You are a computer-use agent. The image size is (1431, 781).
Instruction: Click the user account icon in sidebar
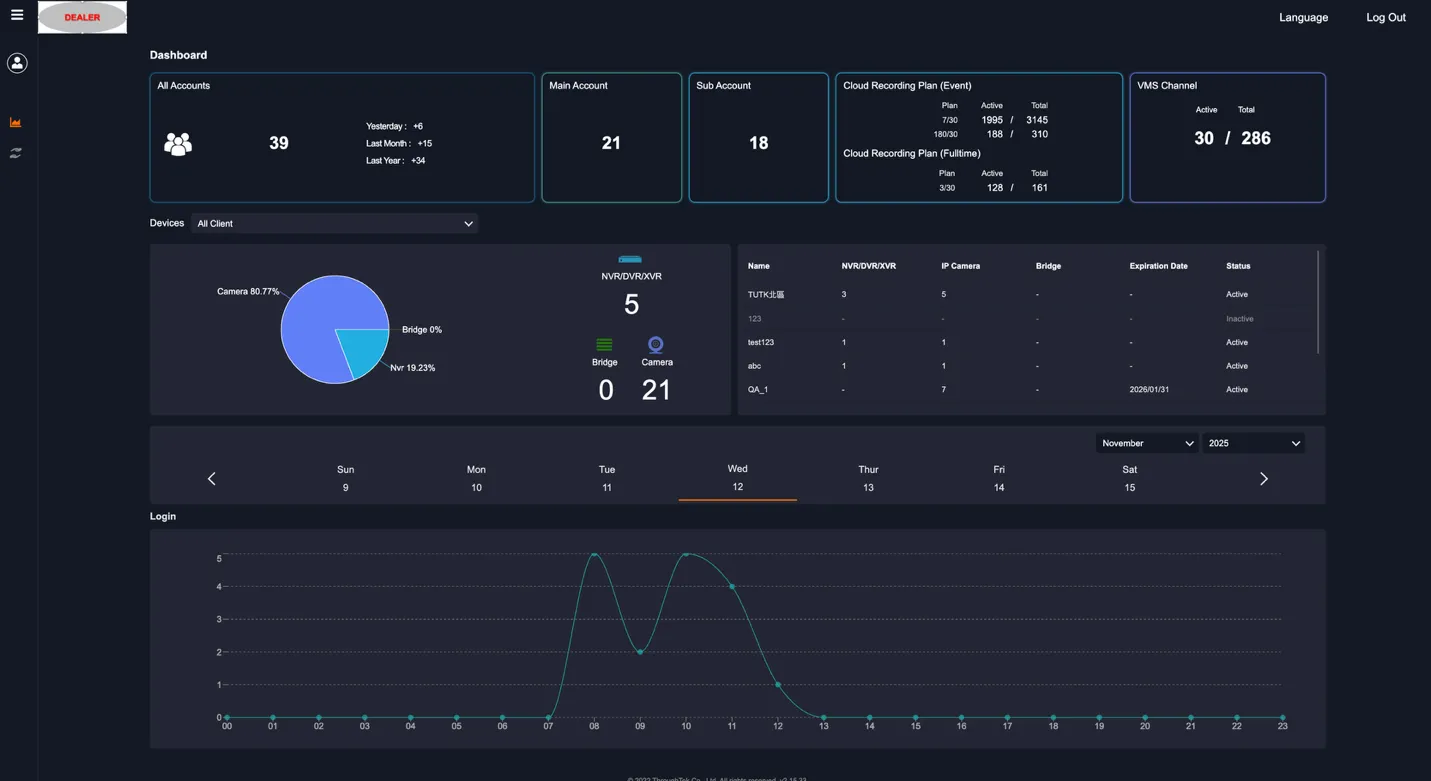16,62
